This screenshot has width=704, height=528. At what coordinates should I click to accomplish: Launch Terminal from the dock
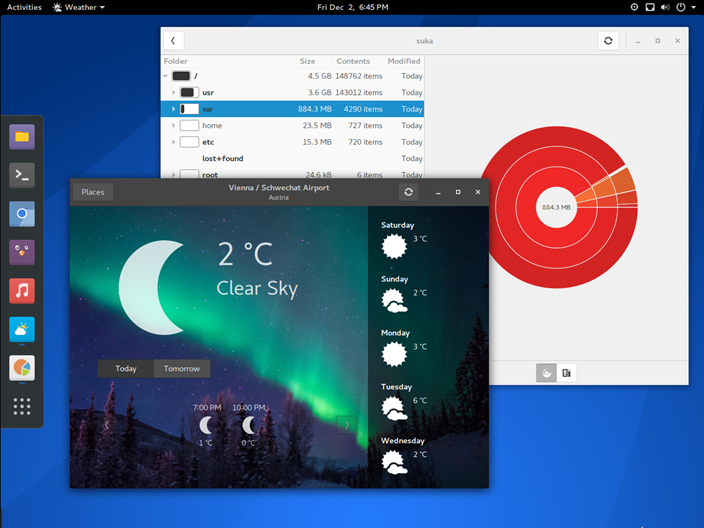click(22, 175)
